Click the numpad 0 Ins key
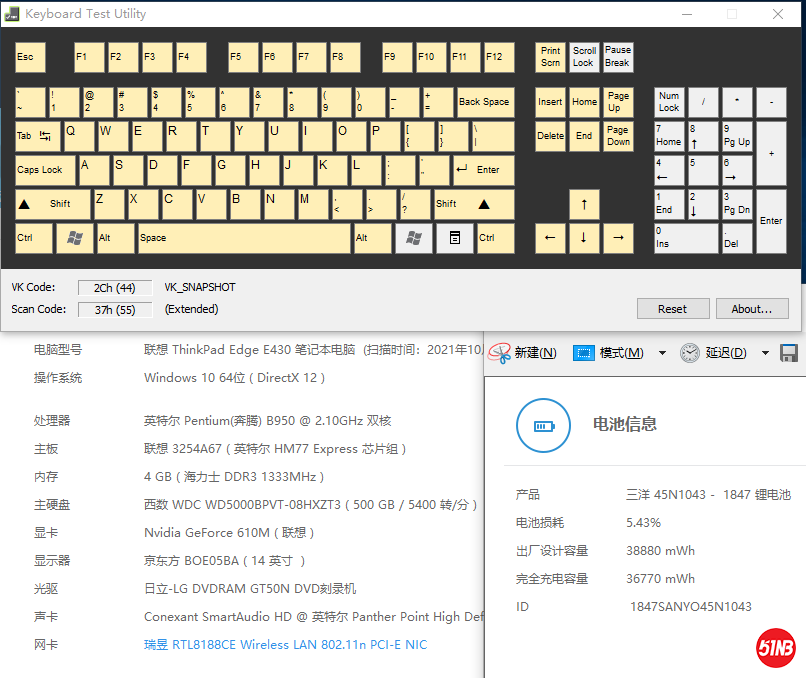The height and width of the screenshot is (678, 806). tap(686, 238)
